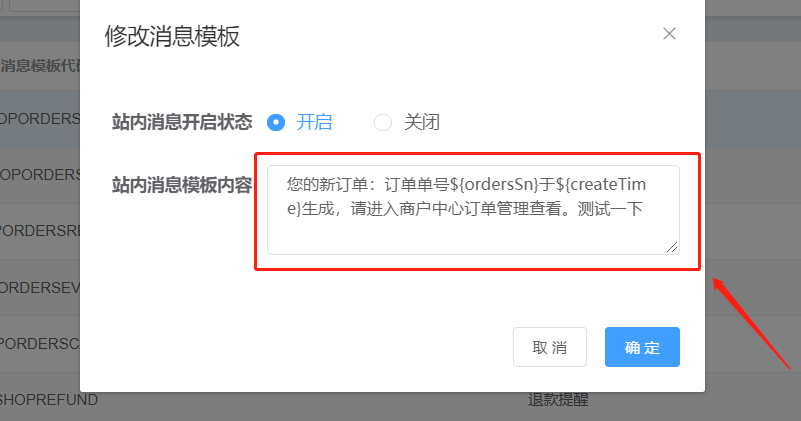Click the ${ordersSn} placeholder in template text
The image size is (801, 421).
(494, 184)
